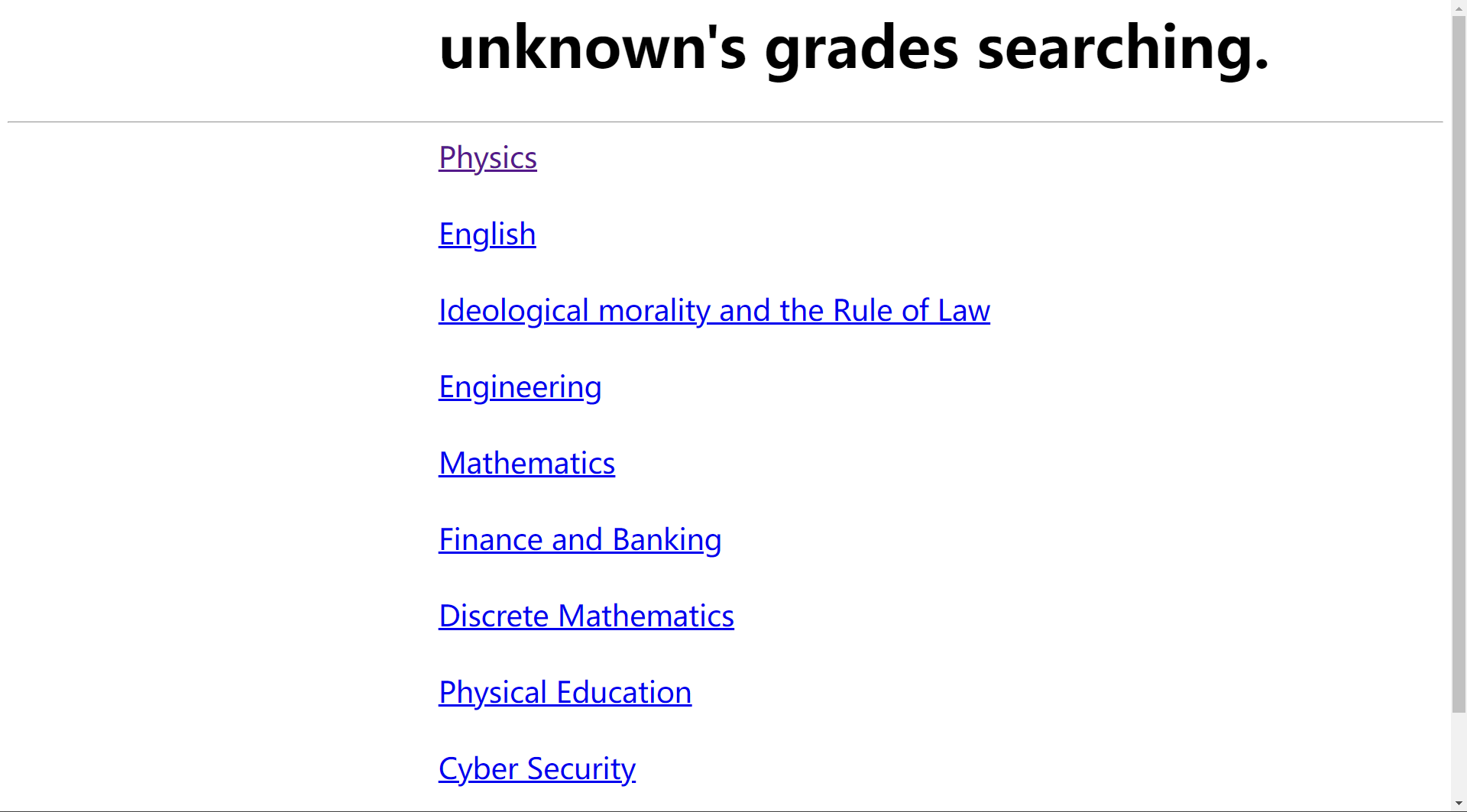Viewport: 1467px width, 812px height.
Task: Click the vertical scrollbar thumb
Action: point(1459,359)
